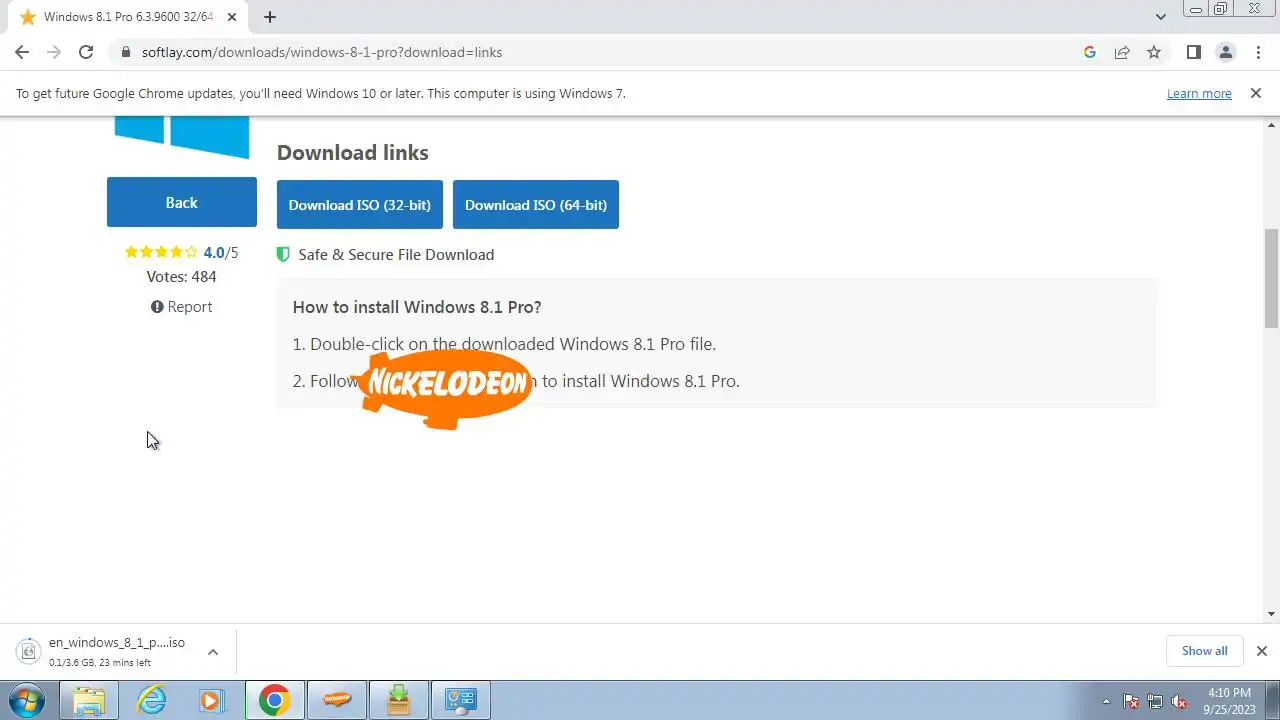This screenshot has height=720, width=1280.
Task: Open the Windows Start menu
Action: [x=27, y=700]
